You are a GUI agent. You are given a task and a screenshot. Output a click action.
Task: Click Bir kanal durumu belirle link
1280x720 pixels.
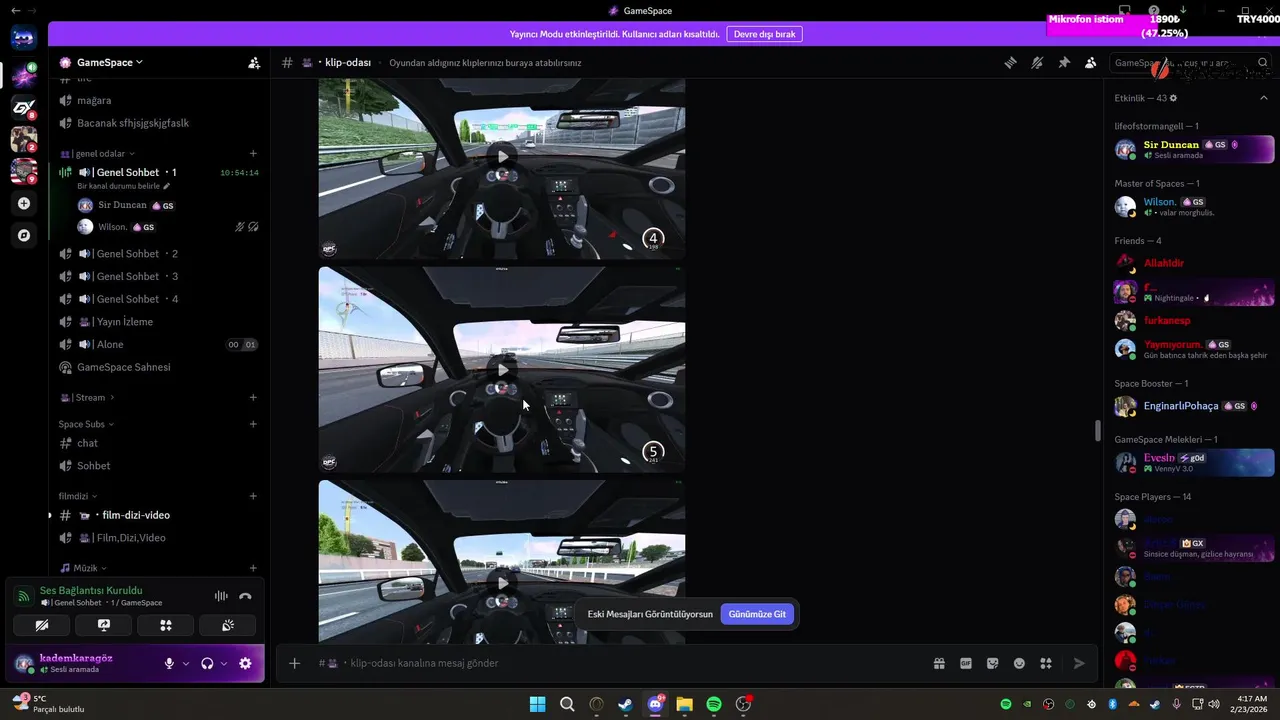(x=124, y=186)
